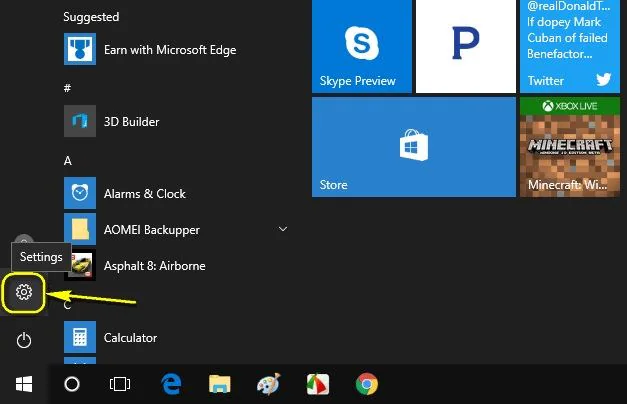Open the Calculator app

point(130,338)
